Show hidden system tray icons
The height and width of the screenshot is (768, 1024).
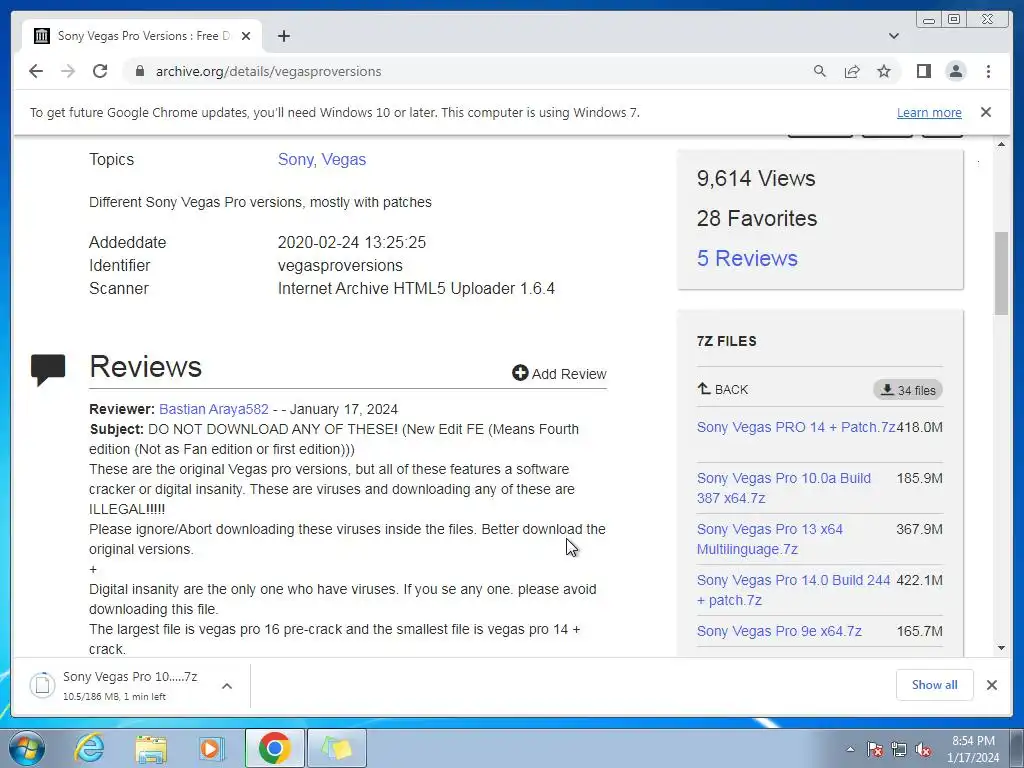[850, 749]
